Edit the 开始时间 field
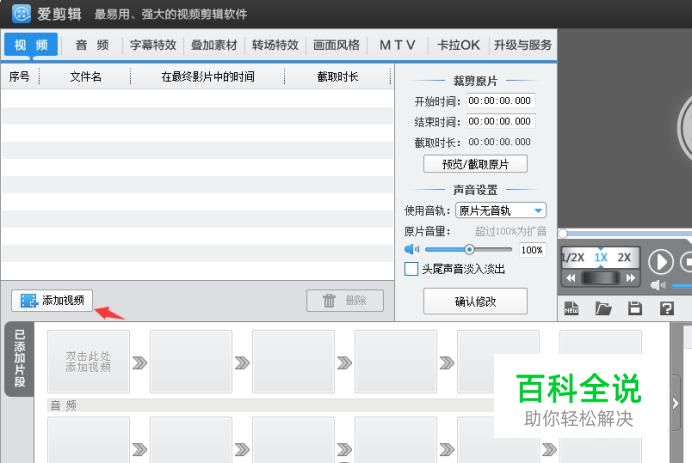 (x=501, y=101)
